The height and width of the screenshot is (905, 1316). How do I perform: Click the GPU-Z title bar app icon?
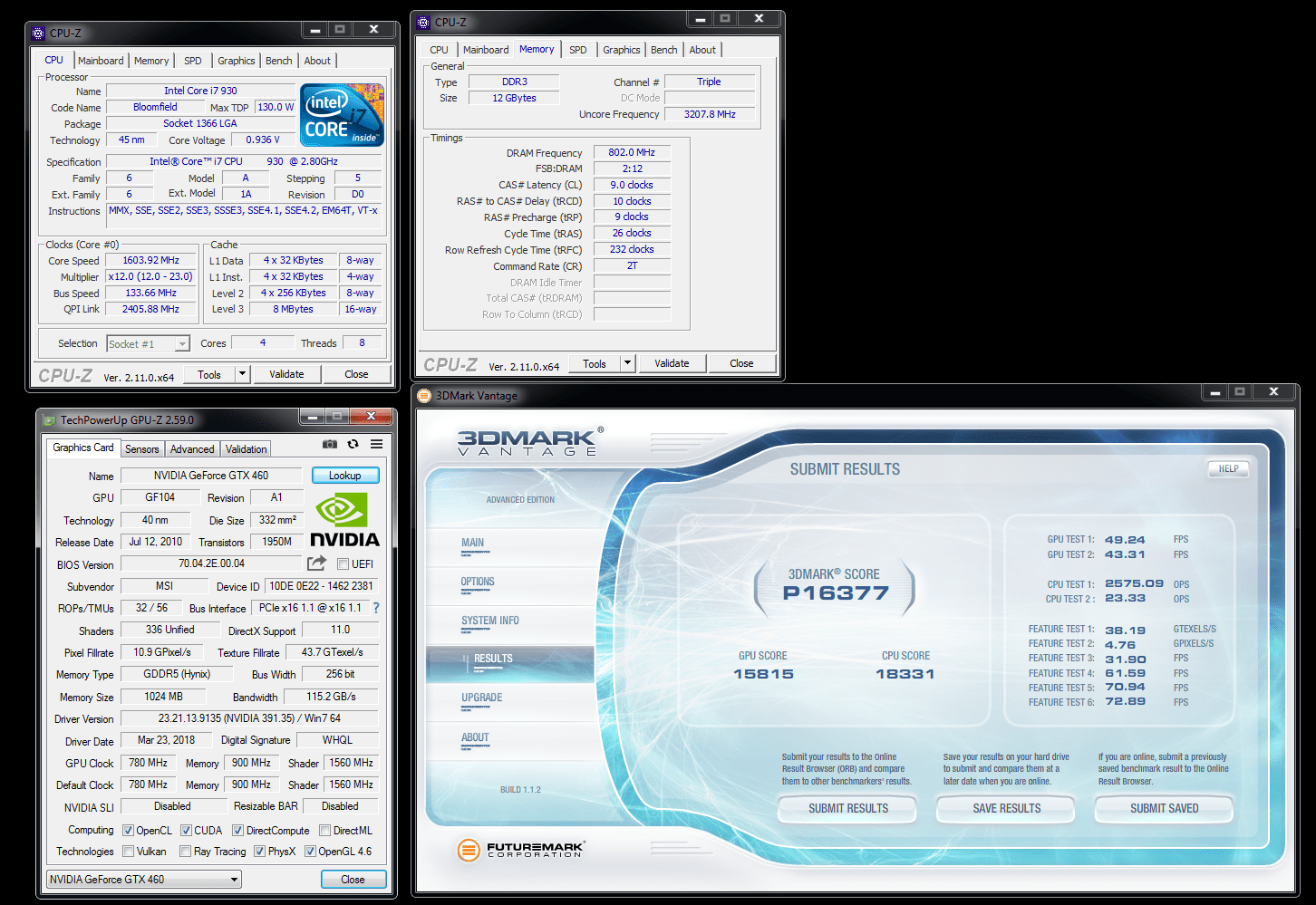[49, 419]
